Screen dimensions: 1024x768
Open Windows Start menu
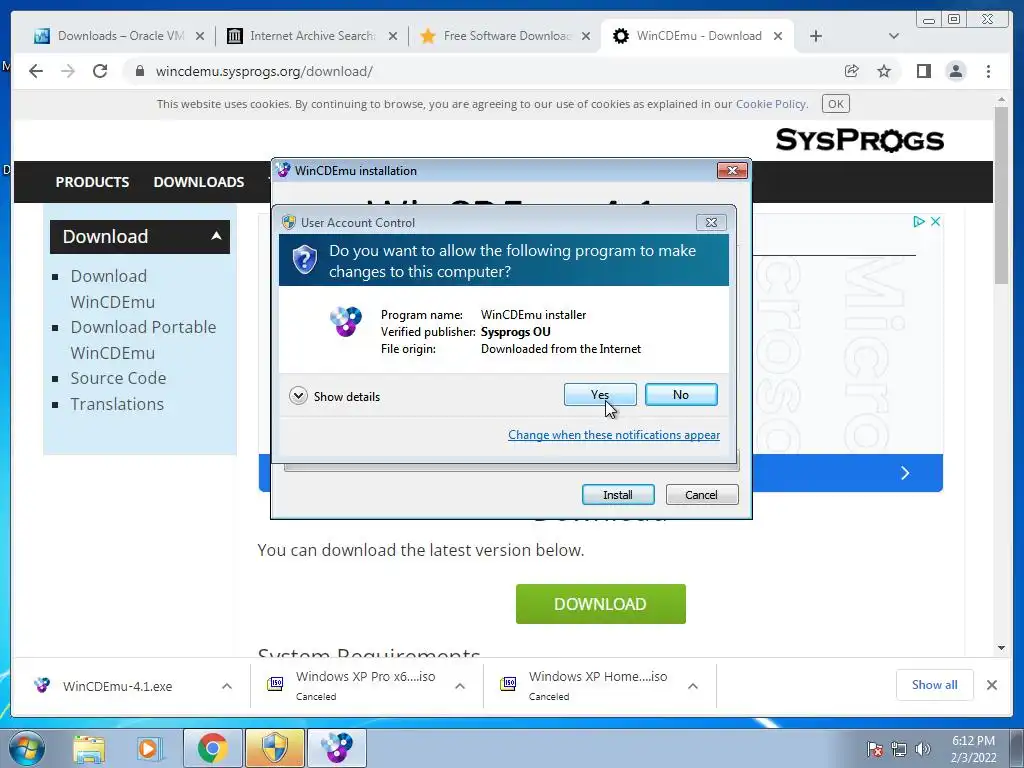pyautogui.click(x=27, y=748)
